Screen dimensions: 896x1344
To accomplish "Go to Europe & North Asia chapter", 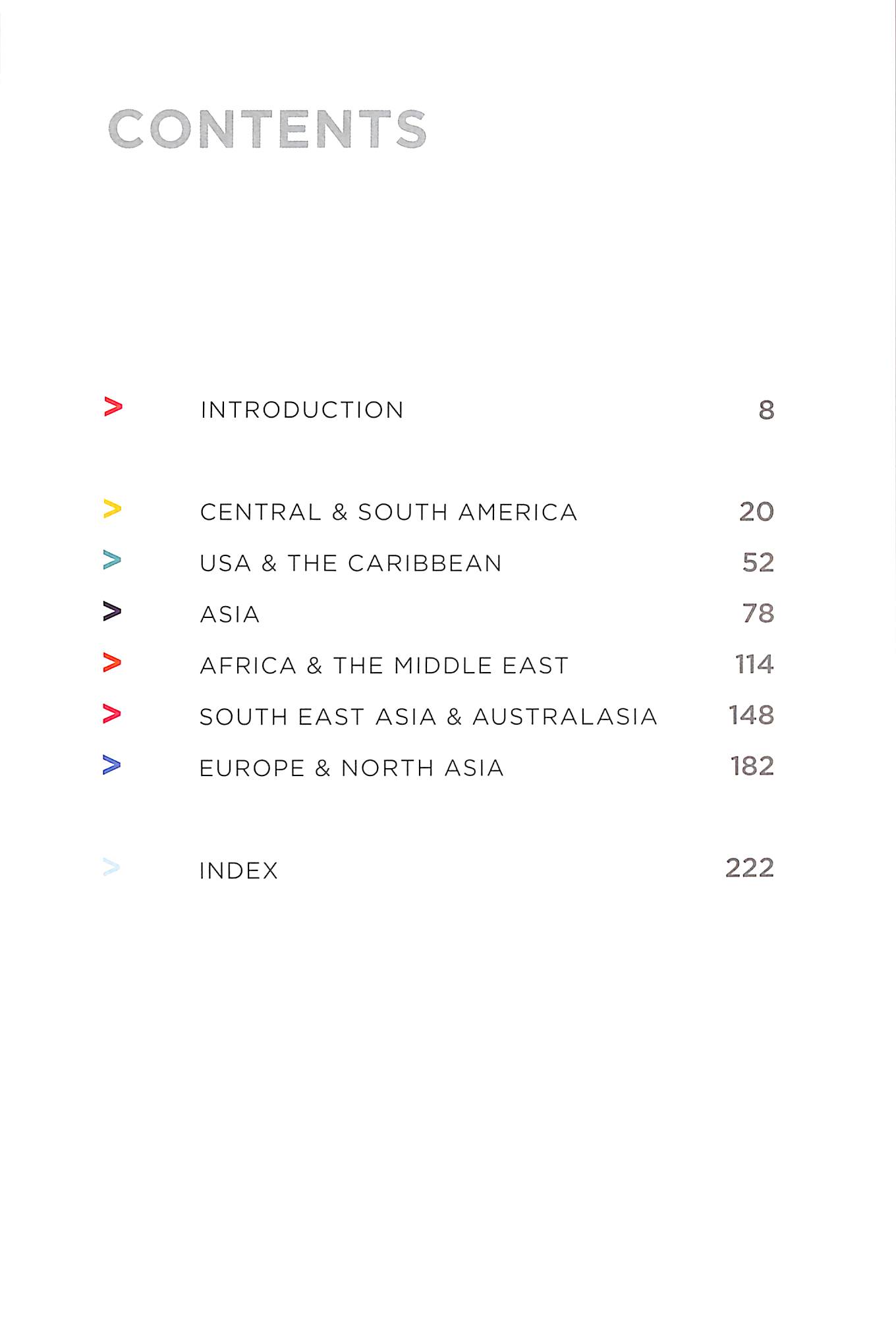I will [x=352, y=768].
